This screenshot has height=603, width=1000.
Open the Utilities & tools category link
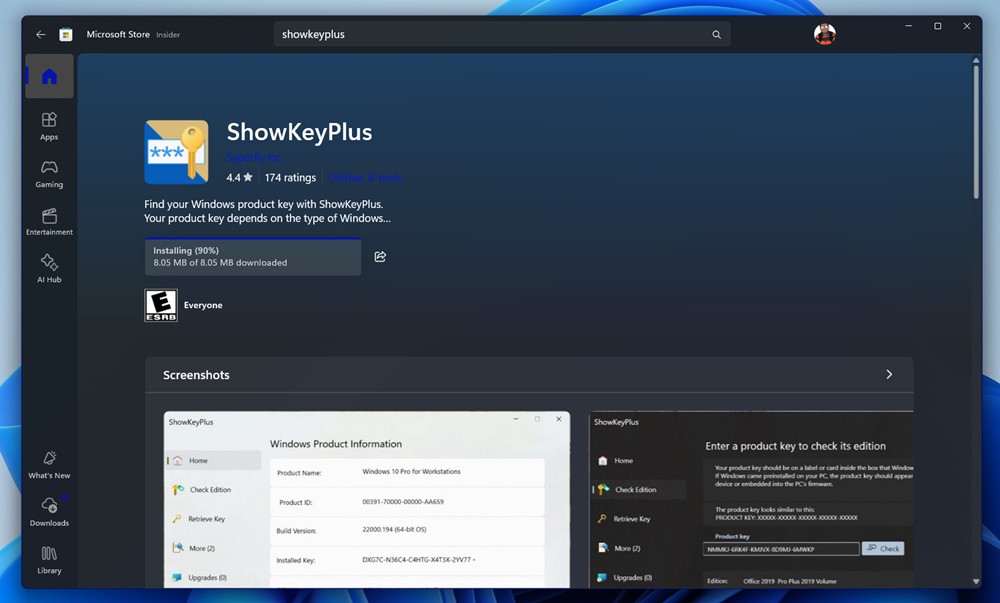[365, 177]
